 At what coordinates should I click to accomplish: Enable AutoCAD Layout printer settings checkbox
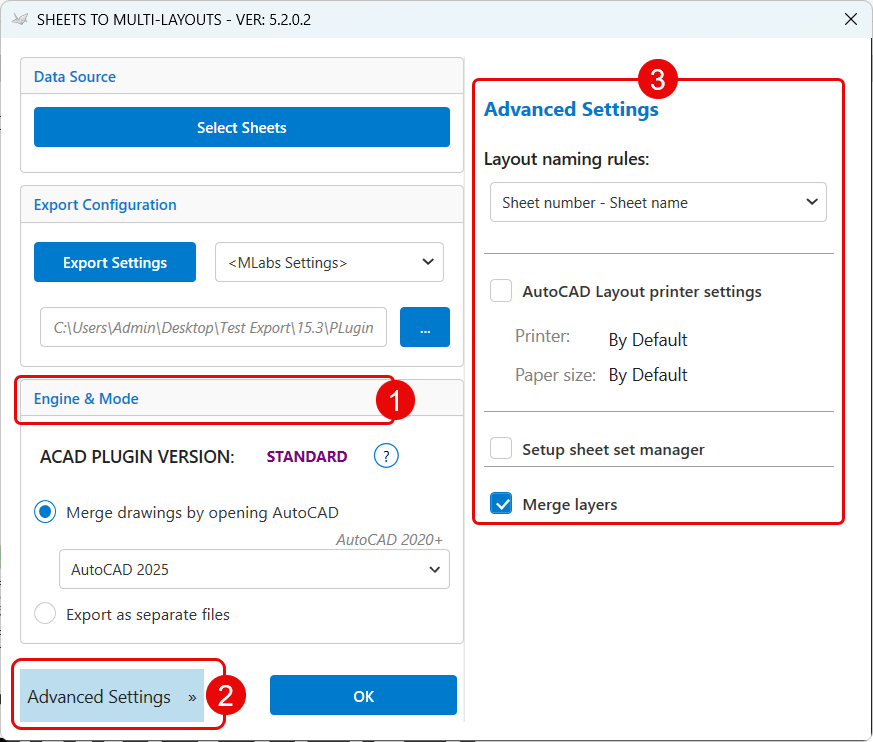click(x=501, y=292)
